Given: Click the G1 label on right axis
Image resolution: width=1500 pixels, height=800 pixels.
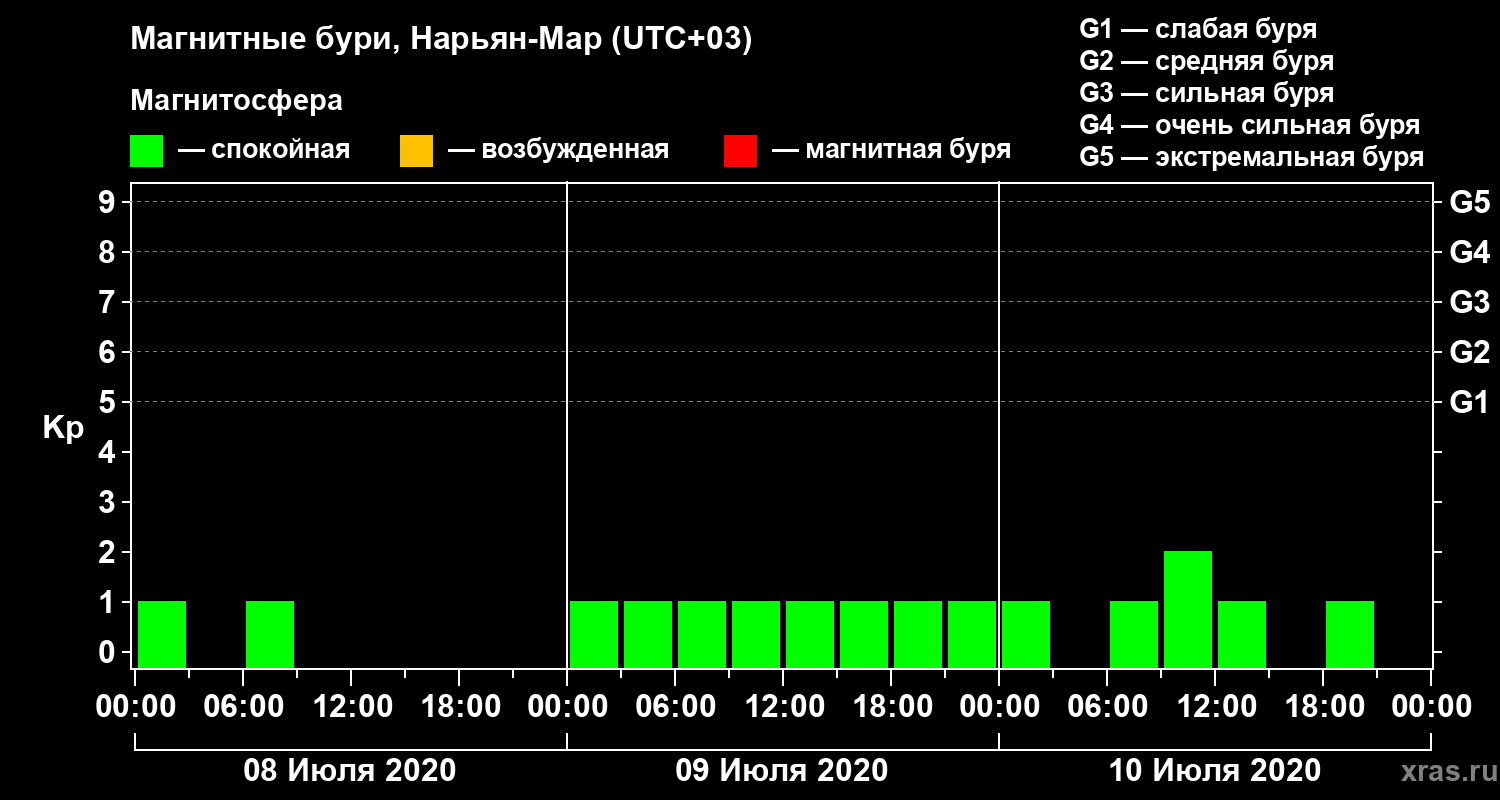Looking at the screenshot, I should (1469, 402).
